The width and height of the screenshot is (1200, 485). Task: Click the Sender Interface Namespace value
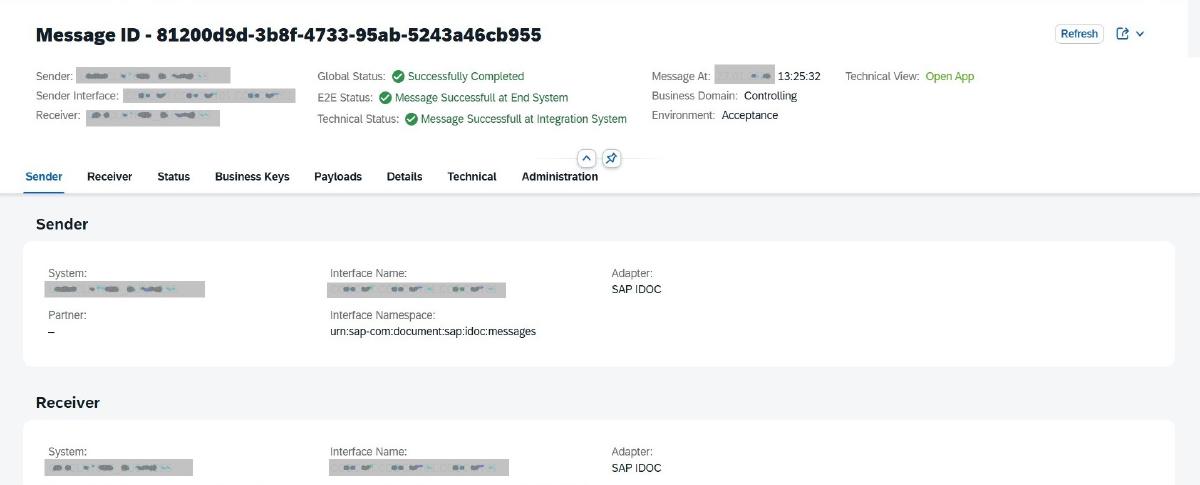432,331
